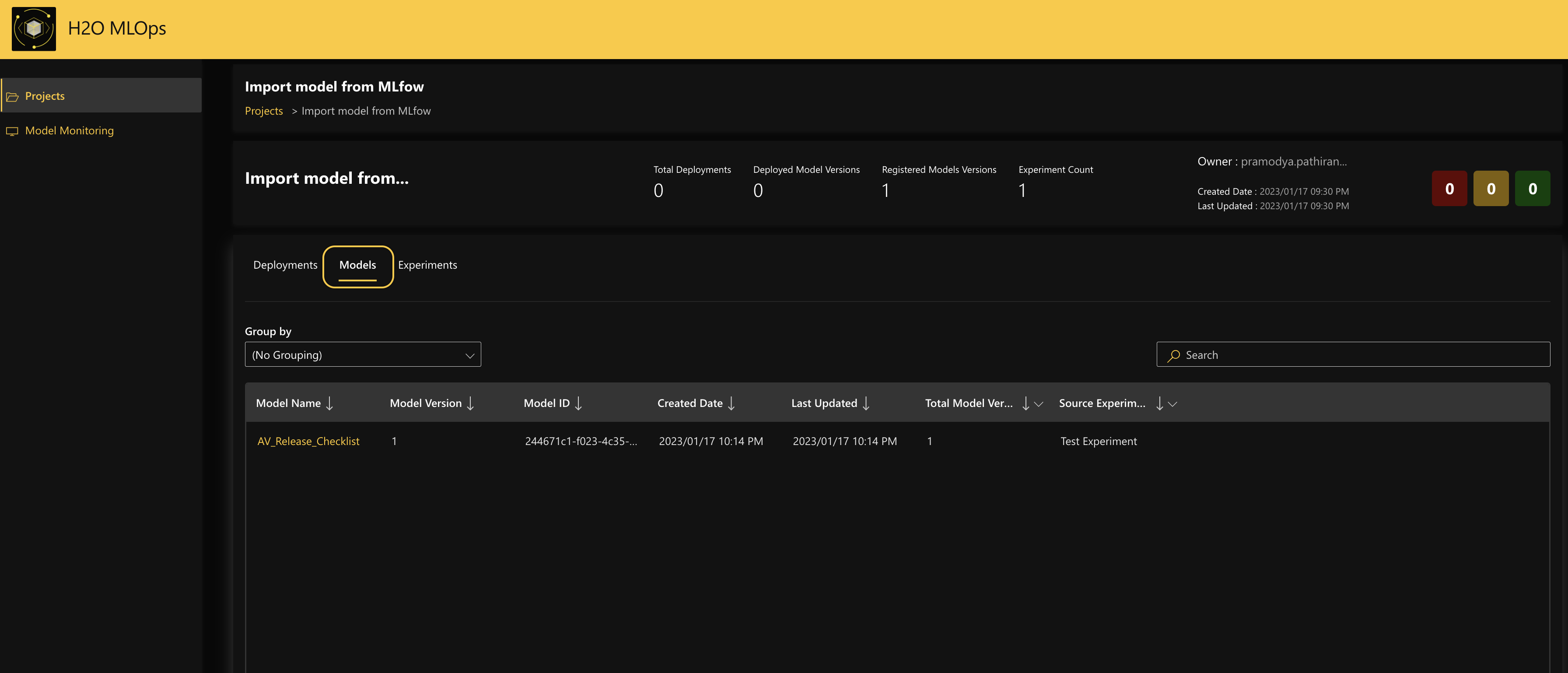Screen dimensions: 1568x673
Task: Click the Total Deployments count
Action: 658,191
